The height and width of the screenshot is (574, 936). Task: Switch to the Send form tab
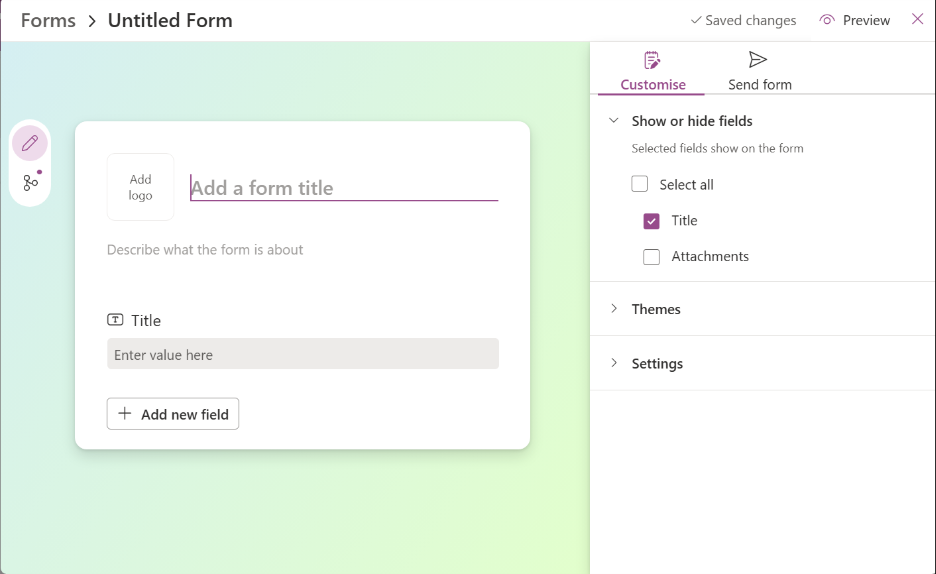pyautogui.click(x=760, y=84)
